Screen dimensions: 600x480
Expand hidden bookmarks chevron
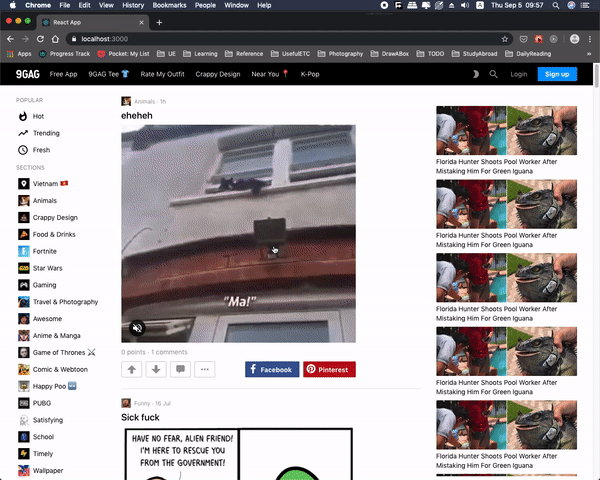[589, 54]
